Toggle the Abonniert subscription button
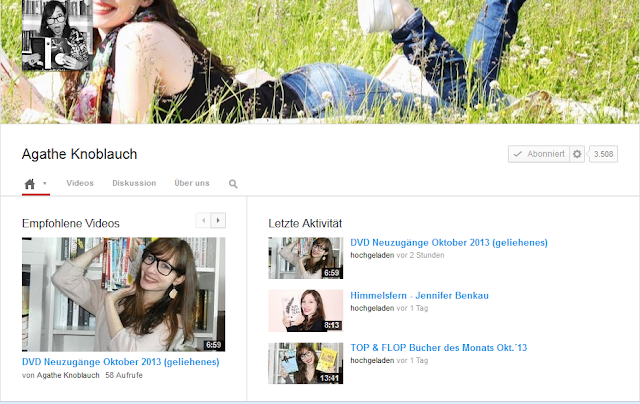 tap(539, 154)
